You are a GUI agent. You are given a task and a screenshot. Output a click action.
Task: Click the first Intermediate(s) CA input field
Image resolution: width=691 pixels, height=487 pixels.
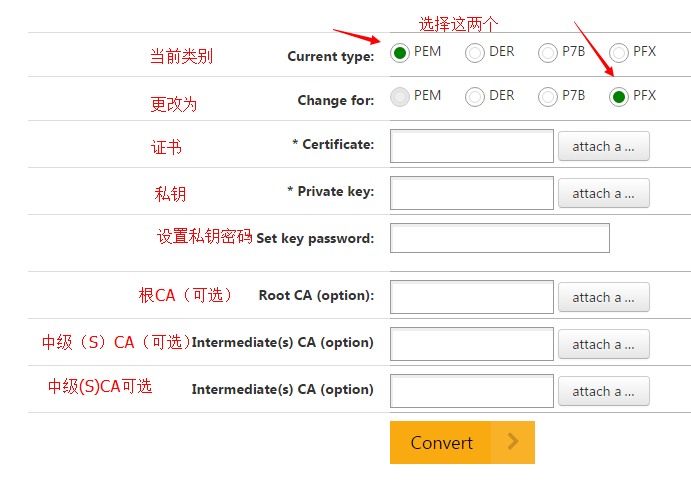click(471, 344)
